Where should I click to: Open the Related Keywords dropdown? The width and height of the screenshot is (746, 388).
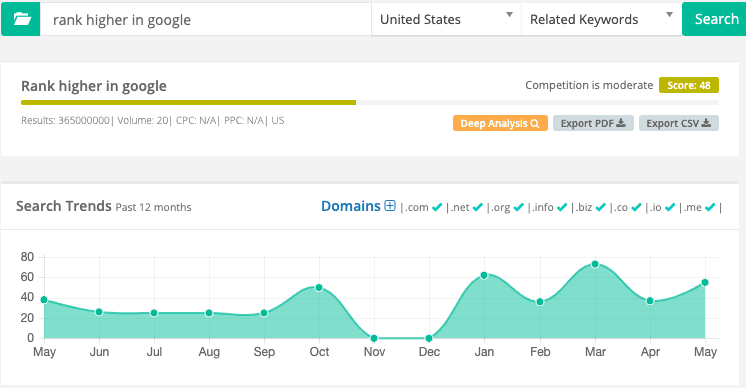[x=602, y=19]
